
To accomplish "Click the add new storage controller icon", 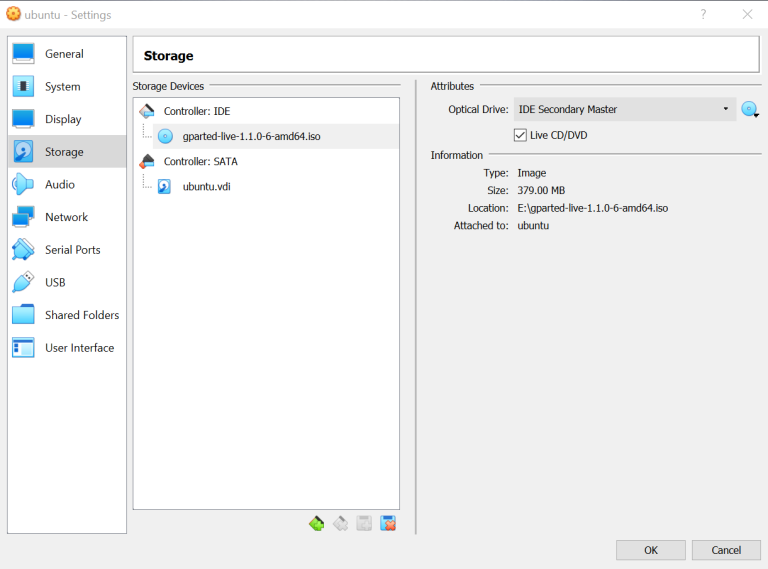I will pos(317,522).
